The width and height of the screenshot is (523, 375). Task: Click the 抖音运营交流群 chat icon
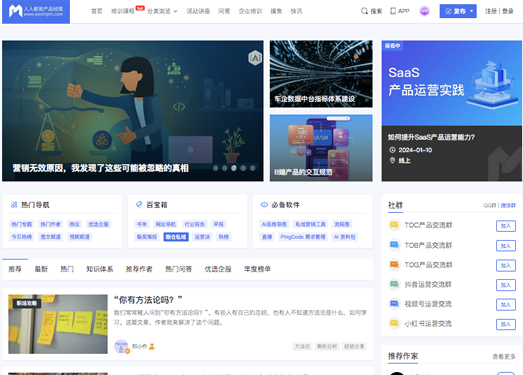(394, 284)
